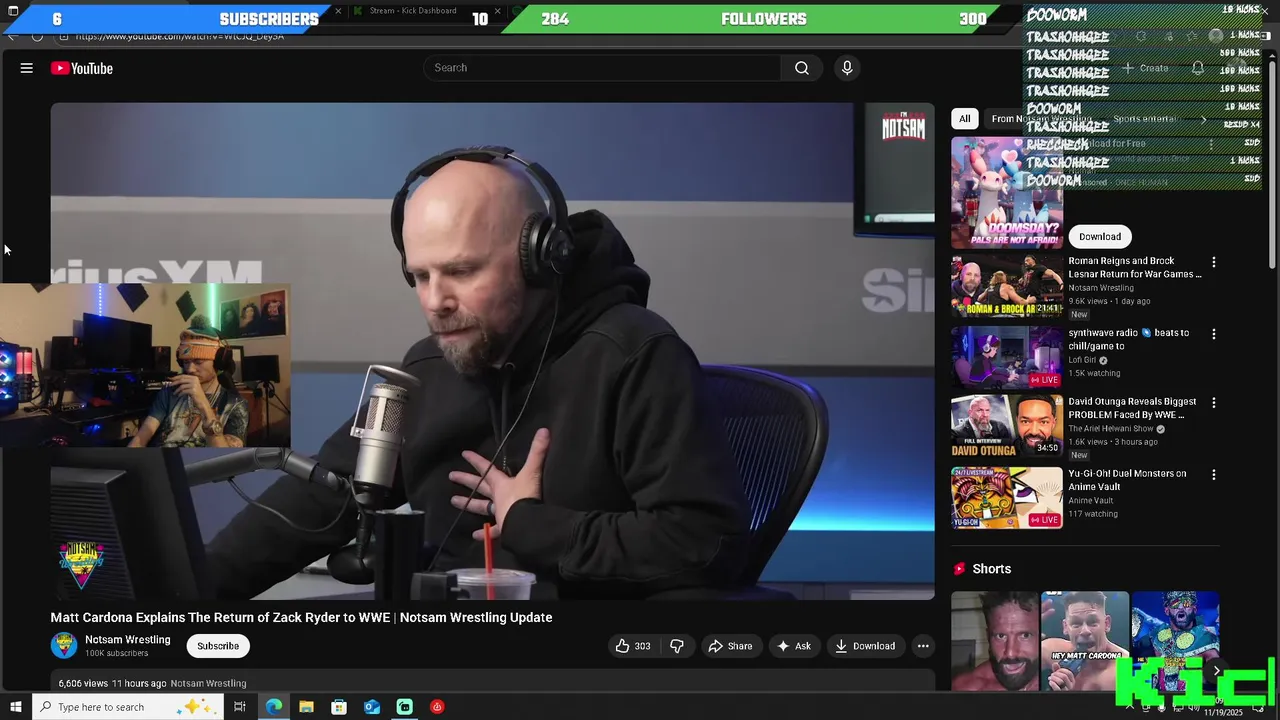Select the From Notsam Wrestling chip
The image size is (1280, 720).
point(1040,118)
